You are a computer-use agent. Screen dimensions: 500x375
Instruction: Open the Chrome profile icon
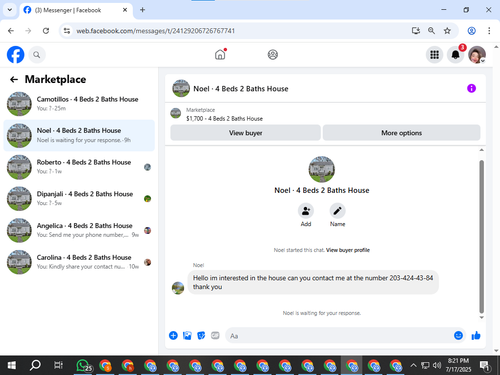pos(471,31)
